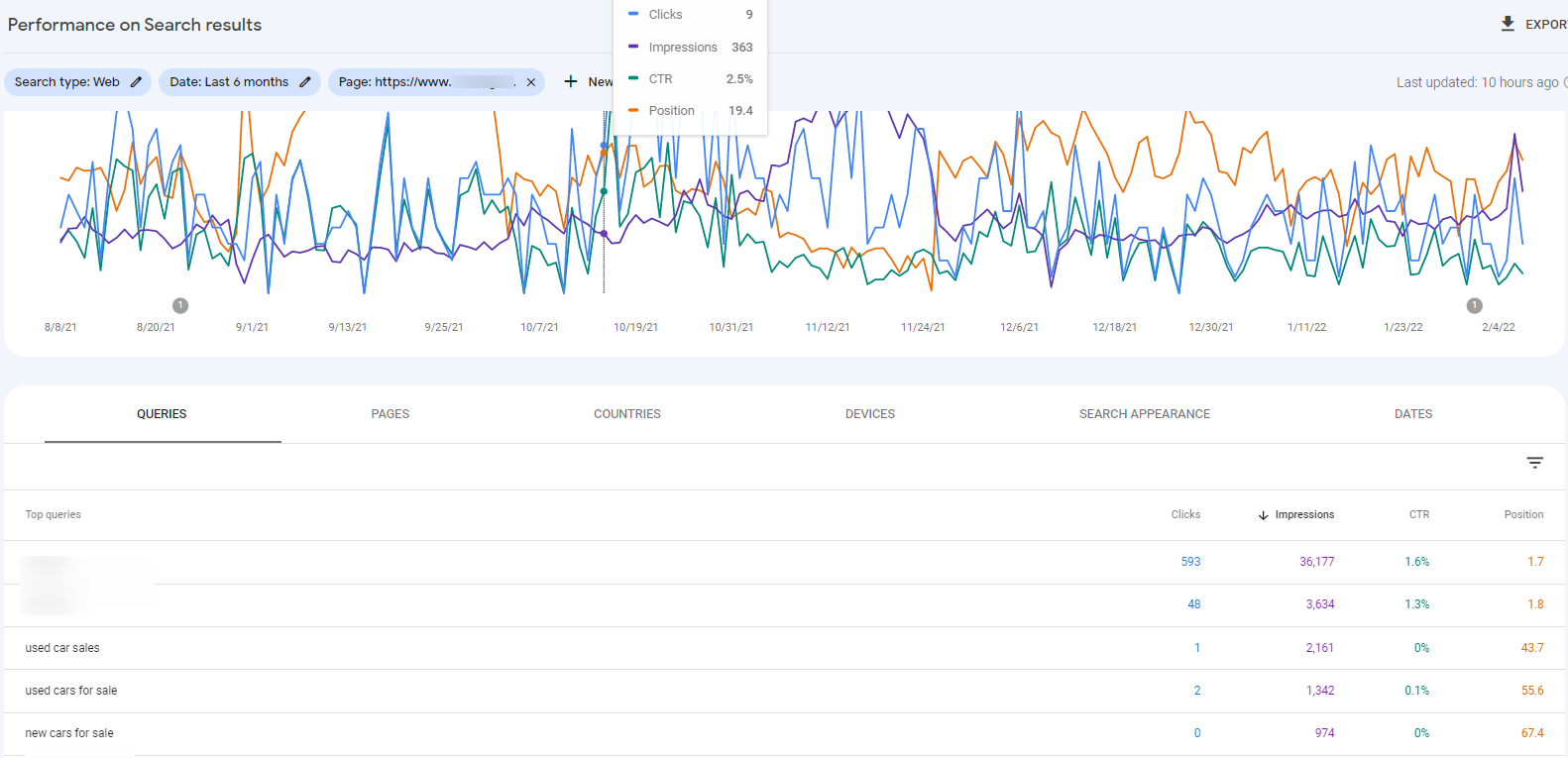Sort table by Position column header

click(1523, 515)
